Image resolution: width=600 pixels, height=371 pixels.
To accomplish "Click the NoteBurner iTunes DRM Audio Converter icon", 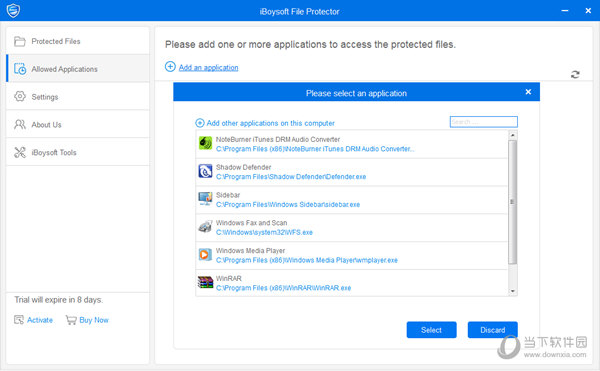I will tap(205, 143).
